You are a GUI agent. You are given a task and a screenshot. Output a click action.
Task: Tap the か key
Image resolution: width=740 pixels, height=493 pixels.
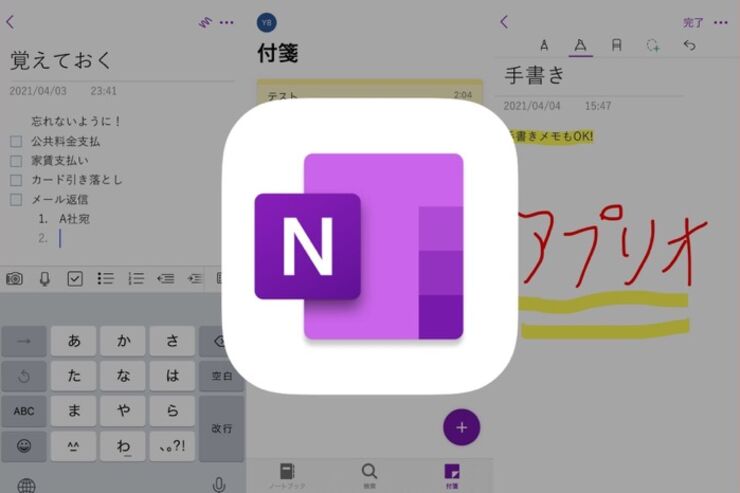click(x=123, y=341)
